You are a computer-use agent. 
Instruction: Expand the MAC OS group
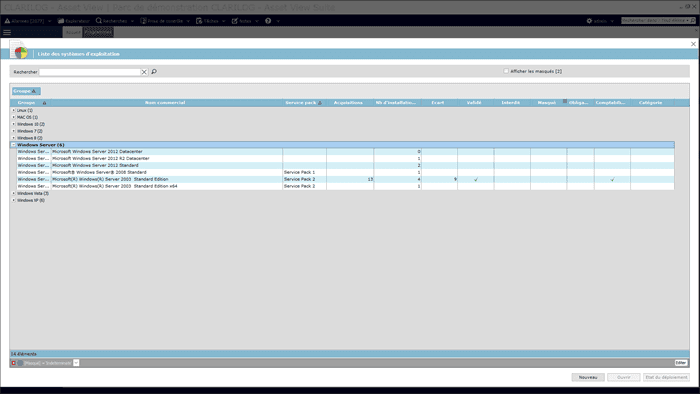[13, 117]
